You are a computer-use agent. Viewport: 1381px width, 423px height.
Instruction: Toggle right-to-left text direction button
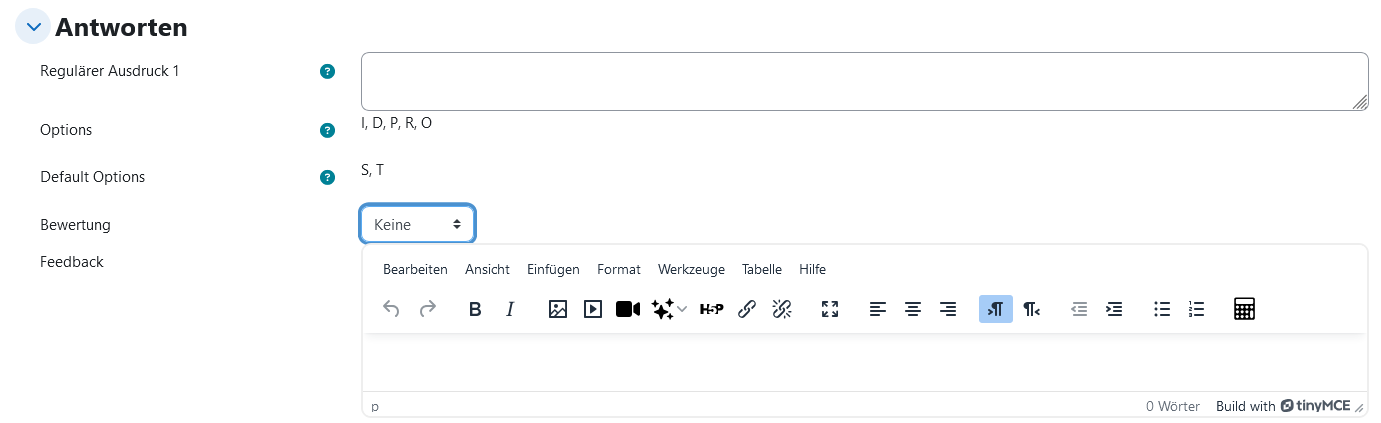1031,309
